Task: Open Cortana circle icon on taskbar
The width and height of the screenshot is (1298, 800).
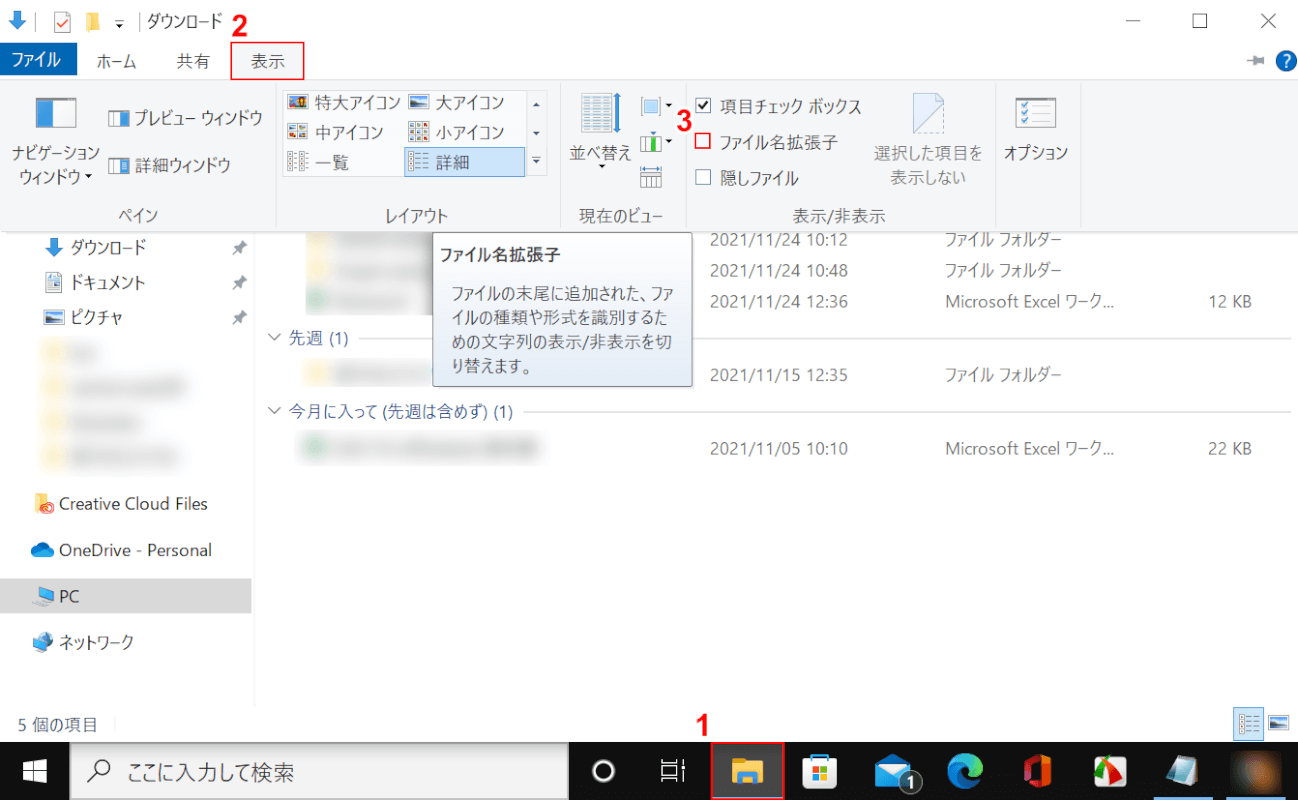Action: click(603, 771)
